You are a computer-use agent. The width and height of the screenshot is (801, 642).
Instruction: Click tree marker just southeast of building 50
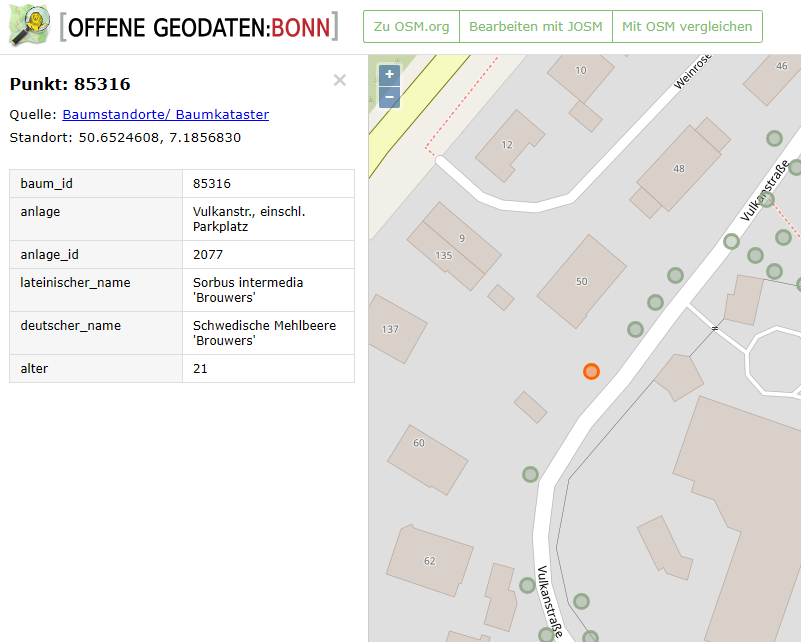tap(635, 329)
